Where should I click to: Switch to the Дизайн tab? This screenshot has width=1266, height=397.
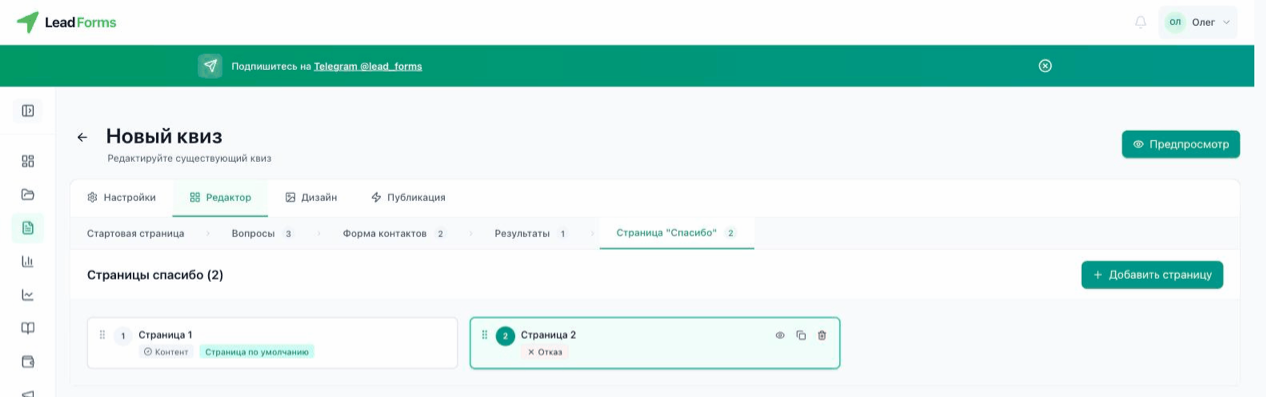point(311,197)
